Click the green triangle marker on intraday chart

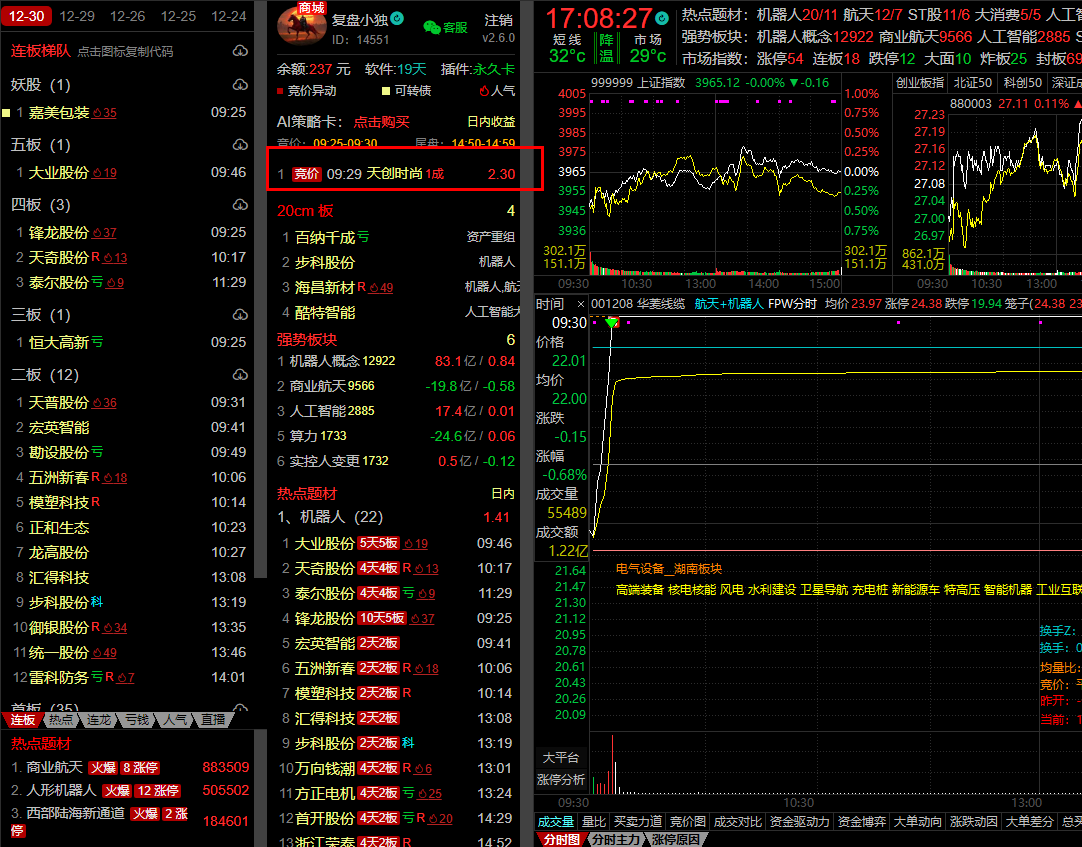(612, 322)
